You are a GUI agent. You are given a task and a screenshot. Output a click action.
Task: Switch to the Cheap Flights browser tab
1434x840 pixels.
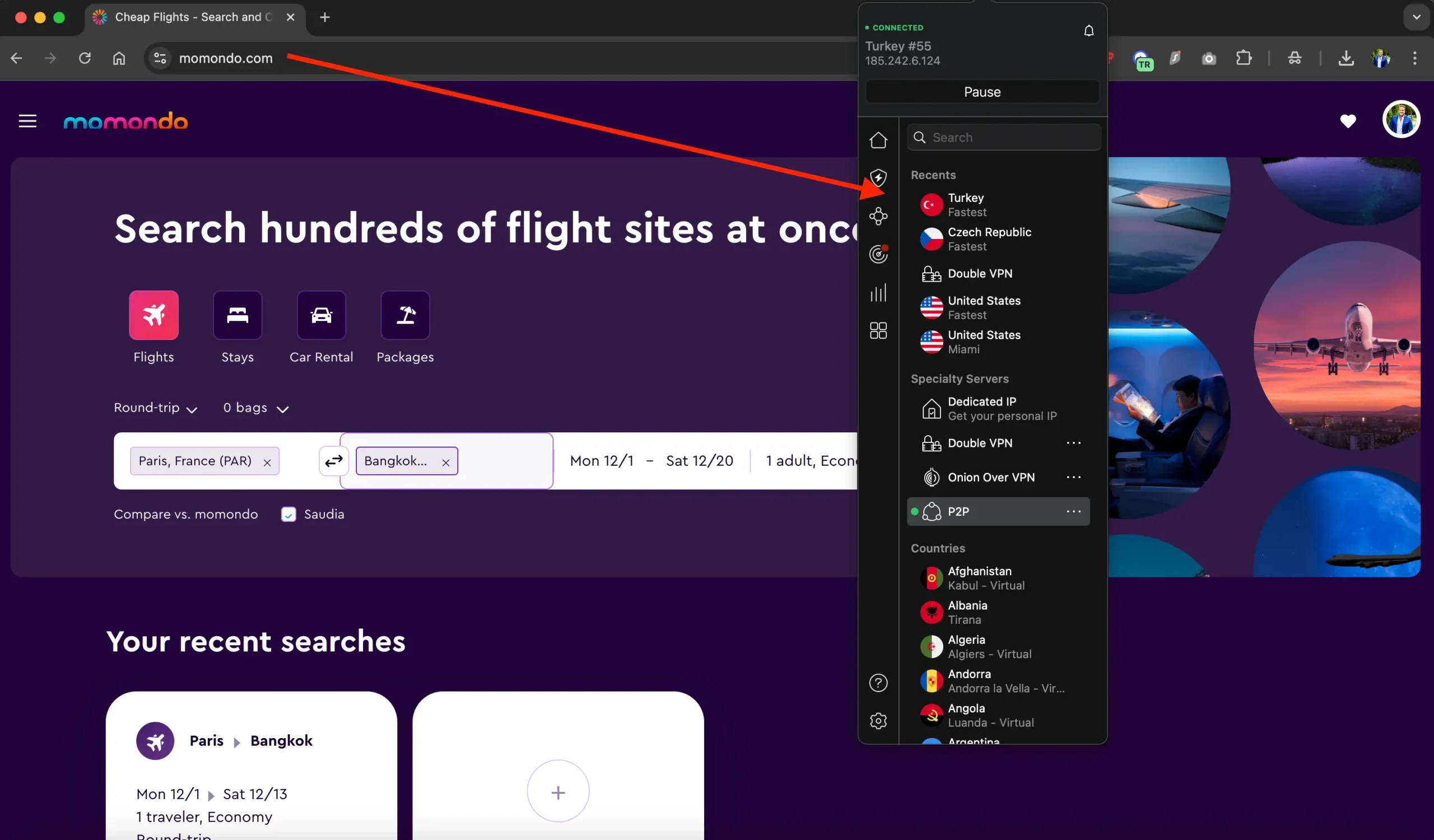point(188,17)
